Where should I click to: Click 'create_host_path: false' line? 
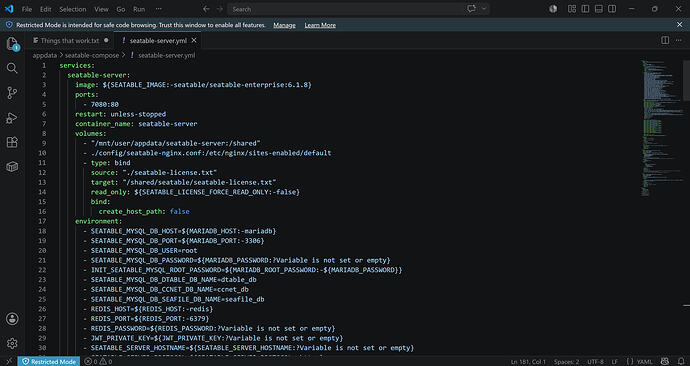[x=144, y=212]
